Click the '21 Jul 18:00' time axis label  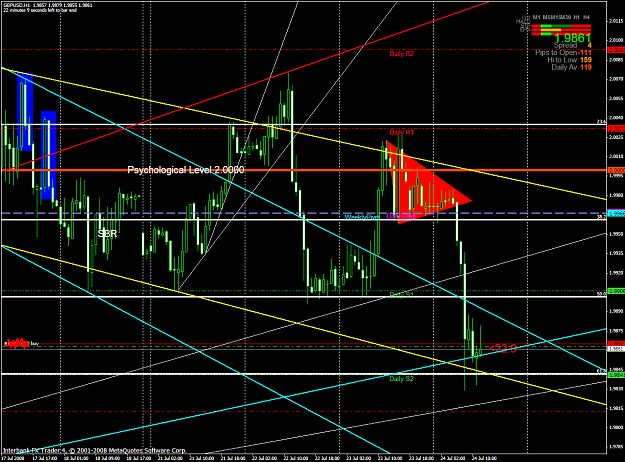click(x=233, y=458)
